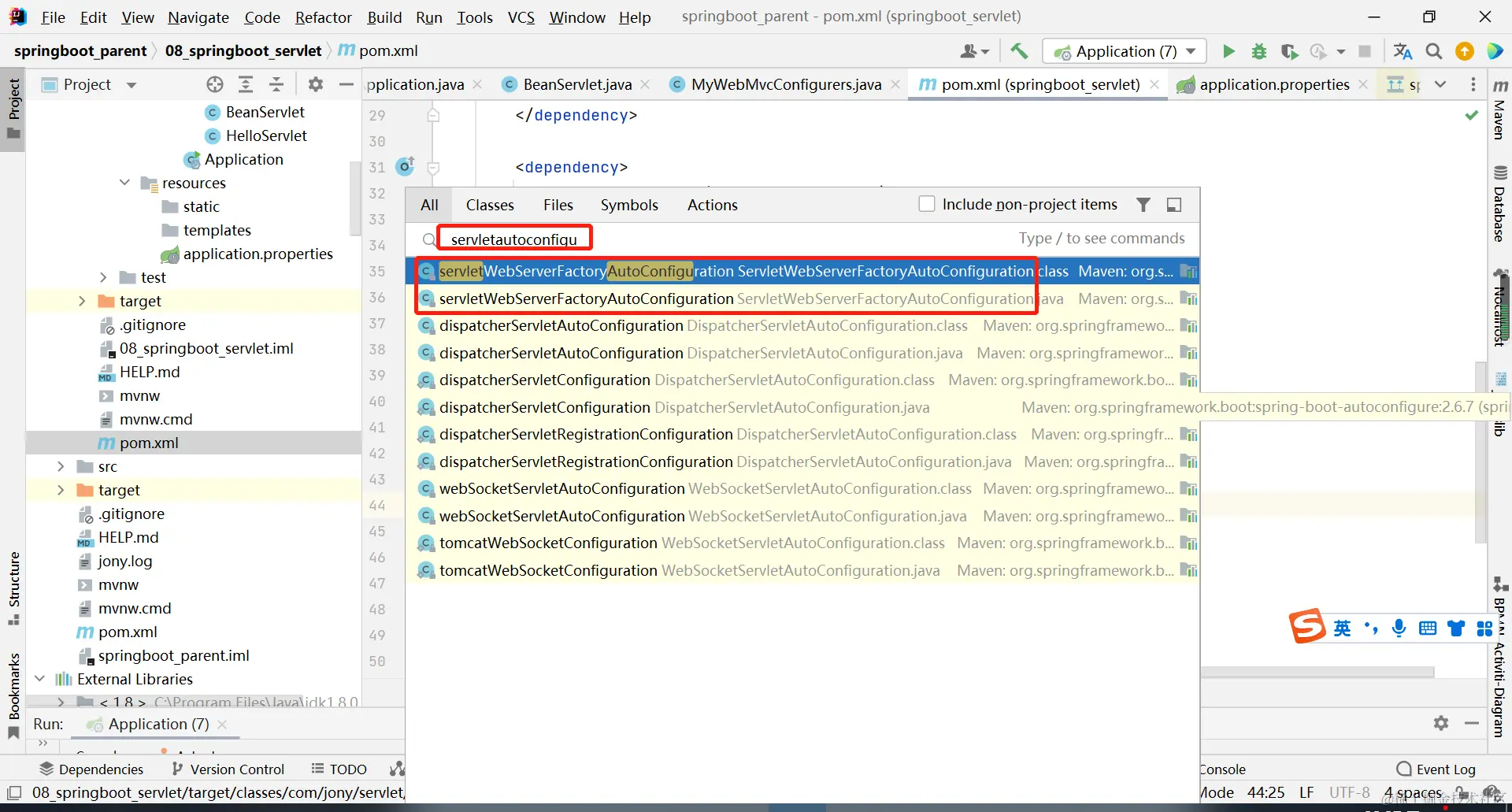Screen dimensions: 1512x812
Task: Open Bookmarks tool window on left
Action: point(14,695)
